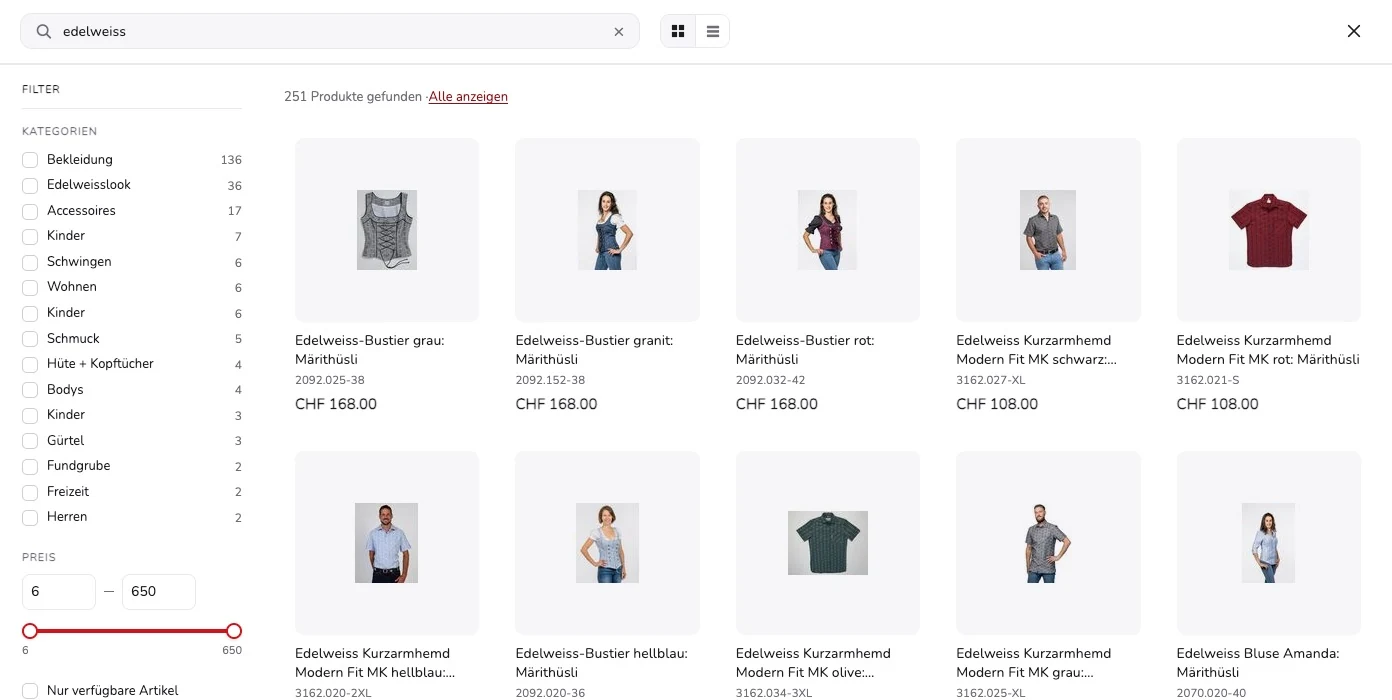Close the search overlay
This screenshot has height=700, width=1392.
coord(1354,31)
